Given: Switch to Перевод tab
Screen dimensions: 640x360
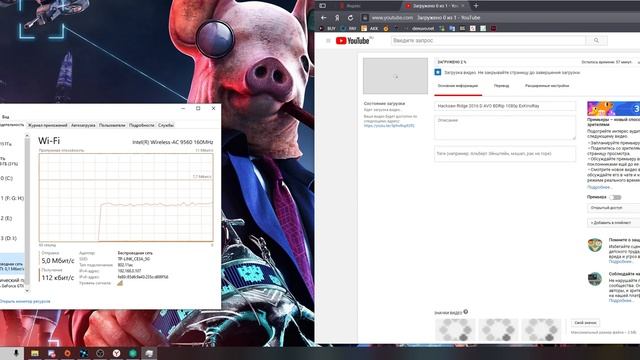Looking at the screenshot, I should click(501, 86).
